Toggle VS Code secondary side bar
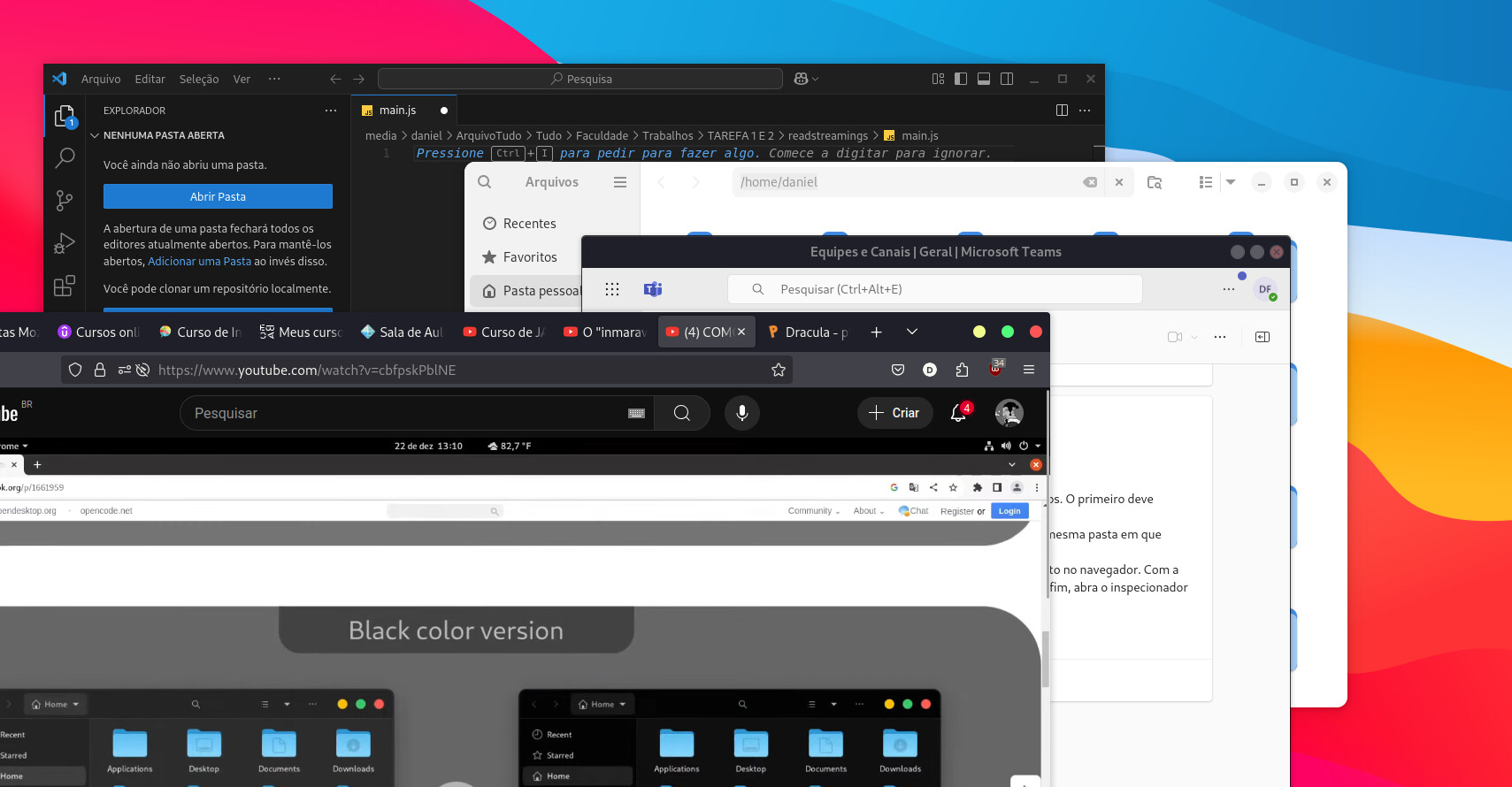This screenshot has height=787, width=1512. click(1007, 79)
